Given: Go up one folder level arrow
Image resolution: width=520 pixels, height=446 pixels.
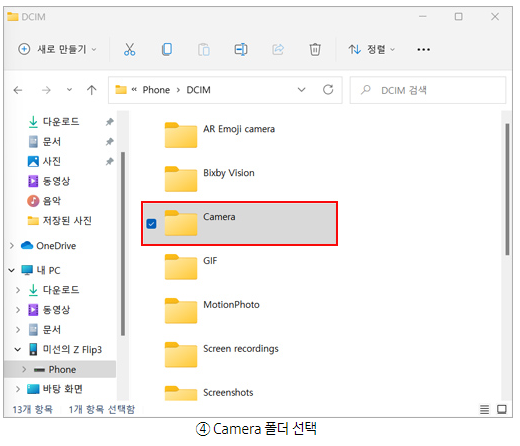Looking at the screenshot, I should pos(92,90).
